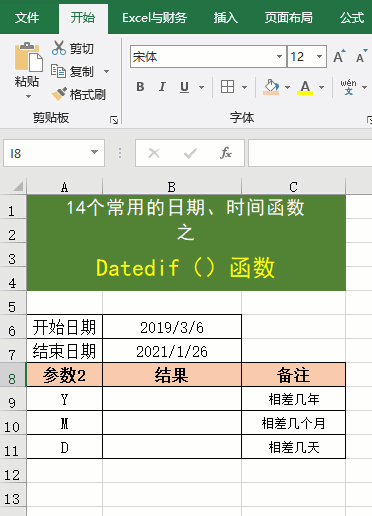The image size is (372, 516).
Task: Open the Copy dropdown arrow
Action: click(x=106, y=71)
